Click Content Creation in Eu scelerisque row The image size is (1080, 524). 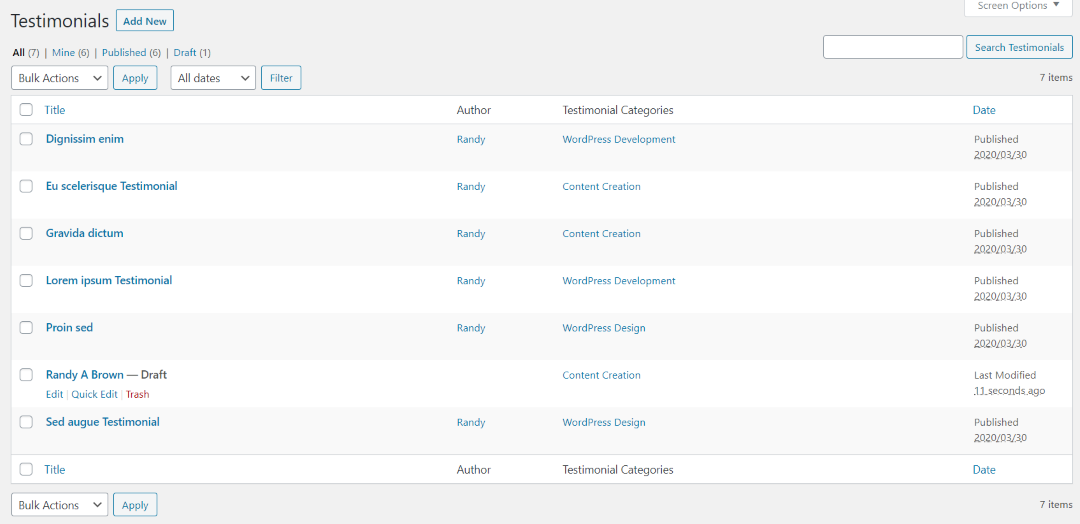[601, 187]
